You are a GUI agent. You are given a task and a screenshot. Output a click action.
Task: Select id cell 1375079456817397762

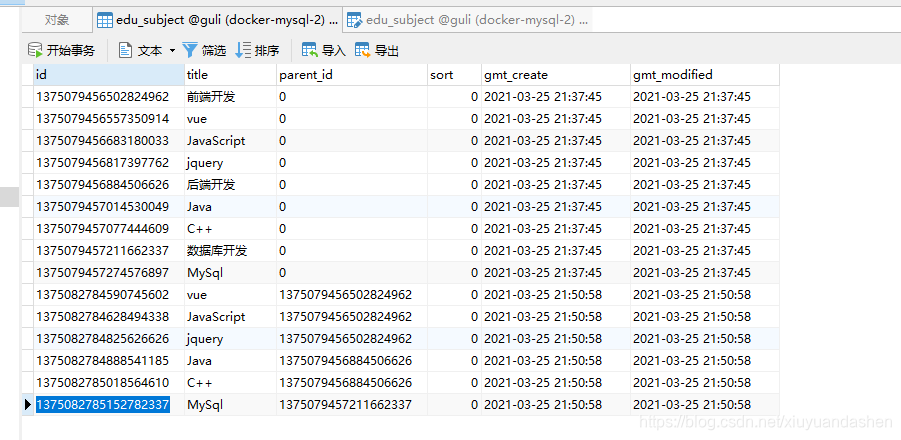(x=109, y=163)
